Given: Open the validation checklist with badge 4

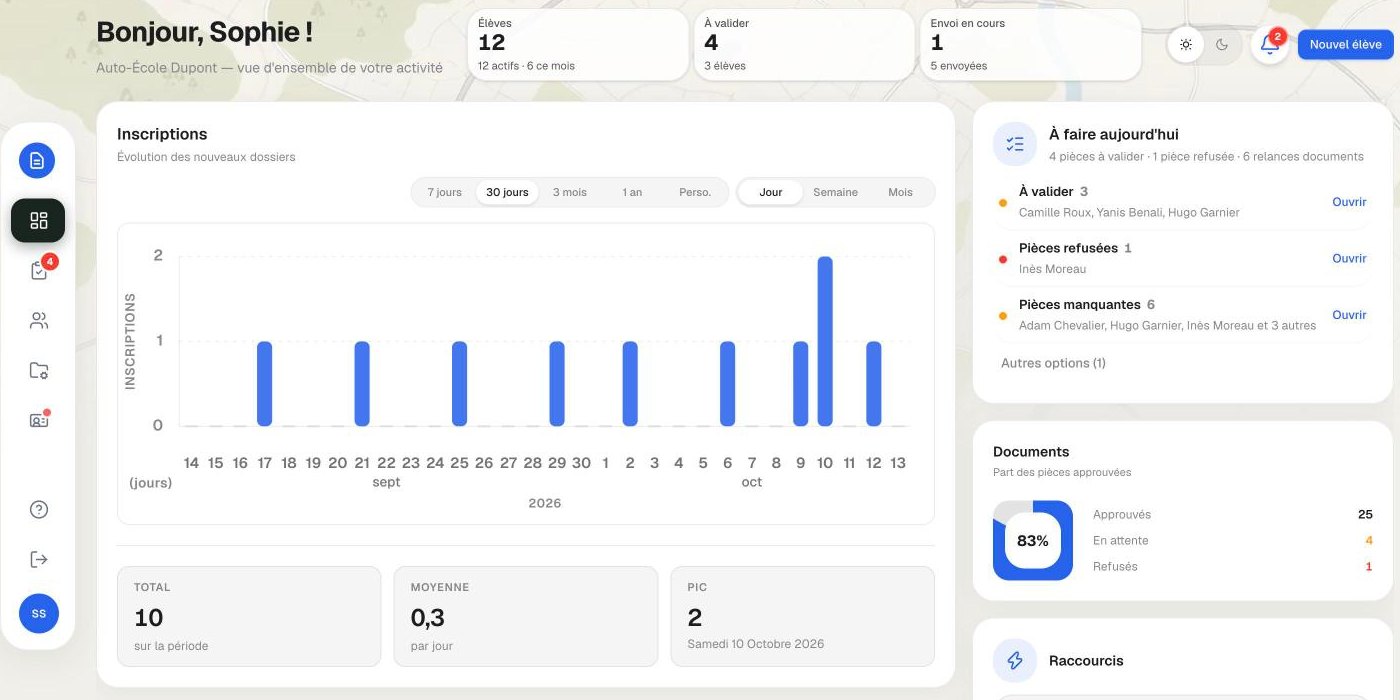Looking at the screenshot, I should (39, 271).
